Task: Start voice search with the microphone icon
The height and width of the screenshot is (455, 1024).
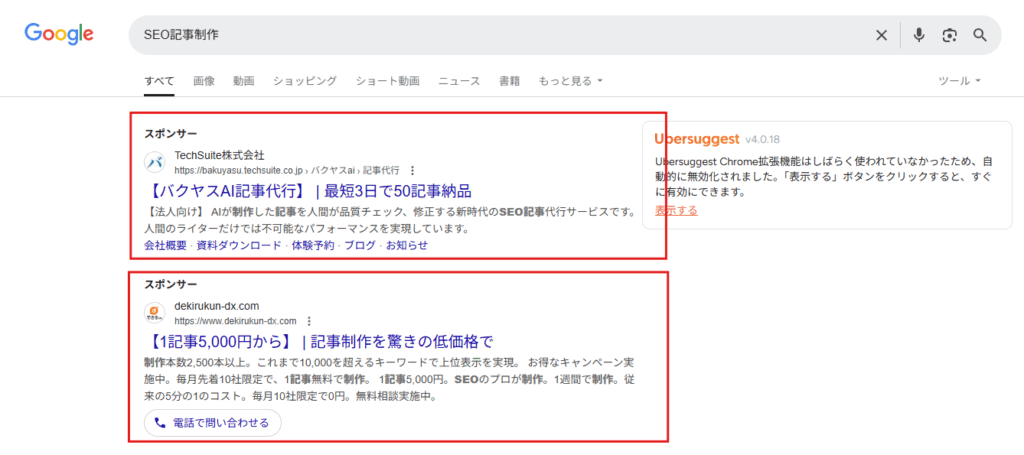Action: tap(919, 35)
